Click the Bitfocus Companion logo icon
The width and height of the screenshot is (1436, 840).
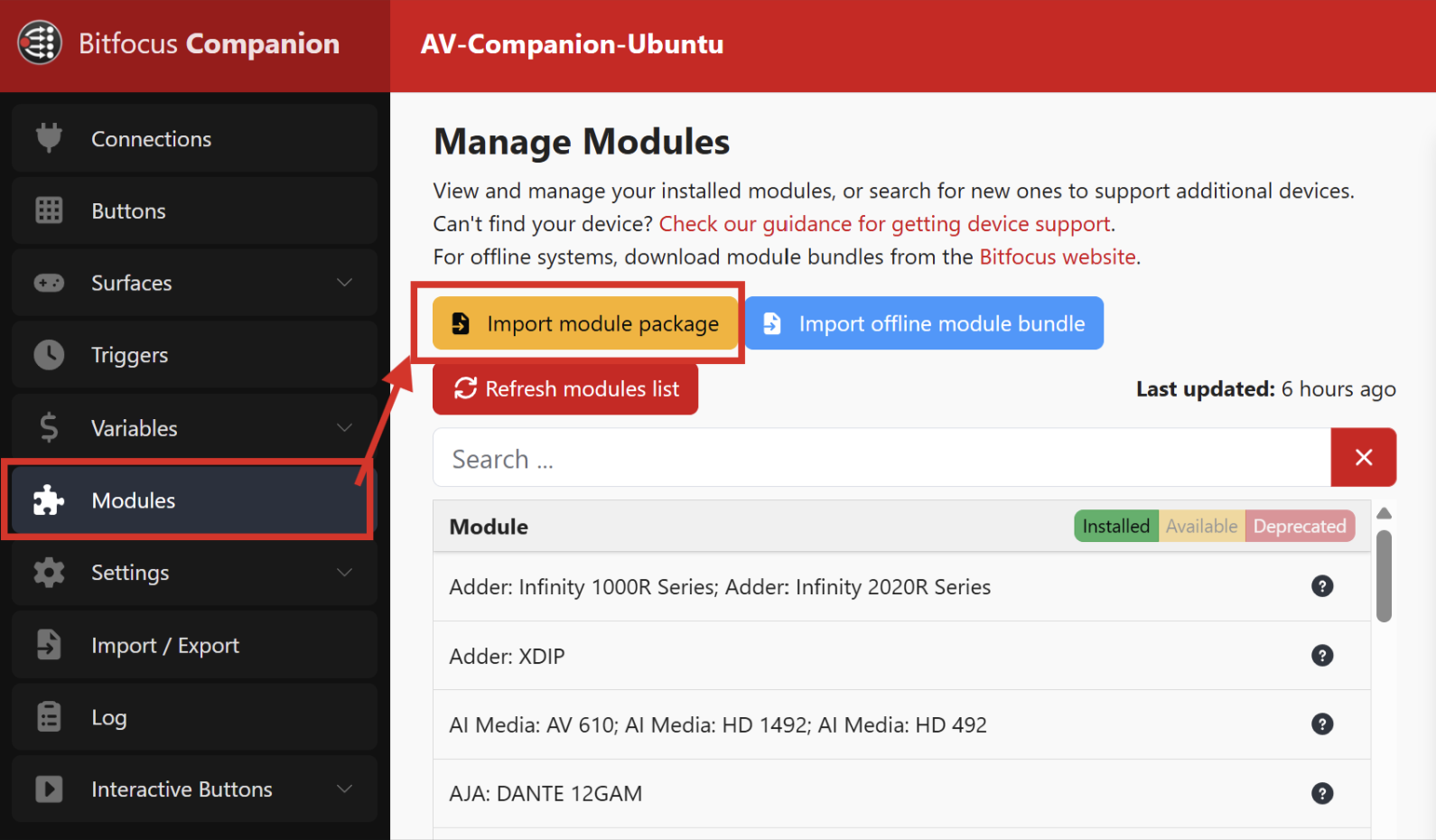pos(40,43)
